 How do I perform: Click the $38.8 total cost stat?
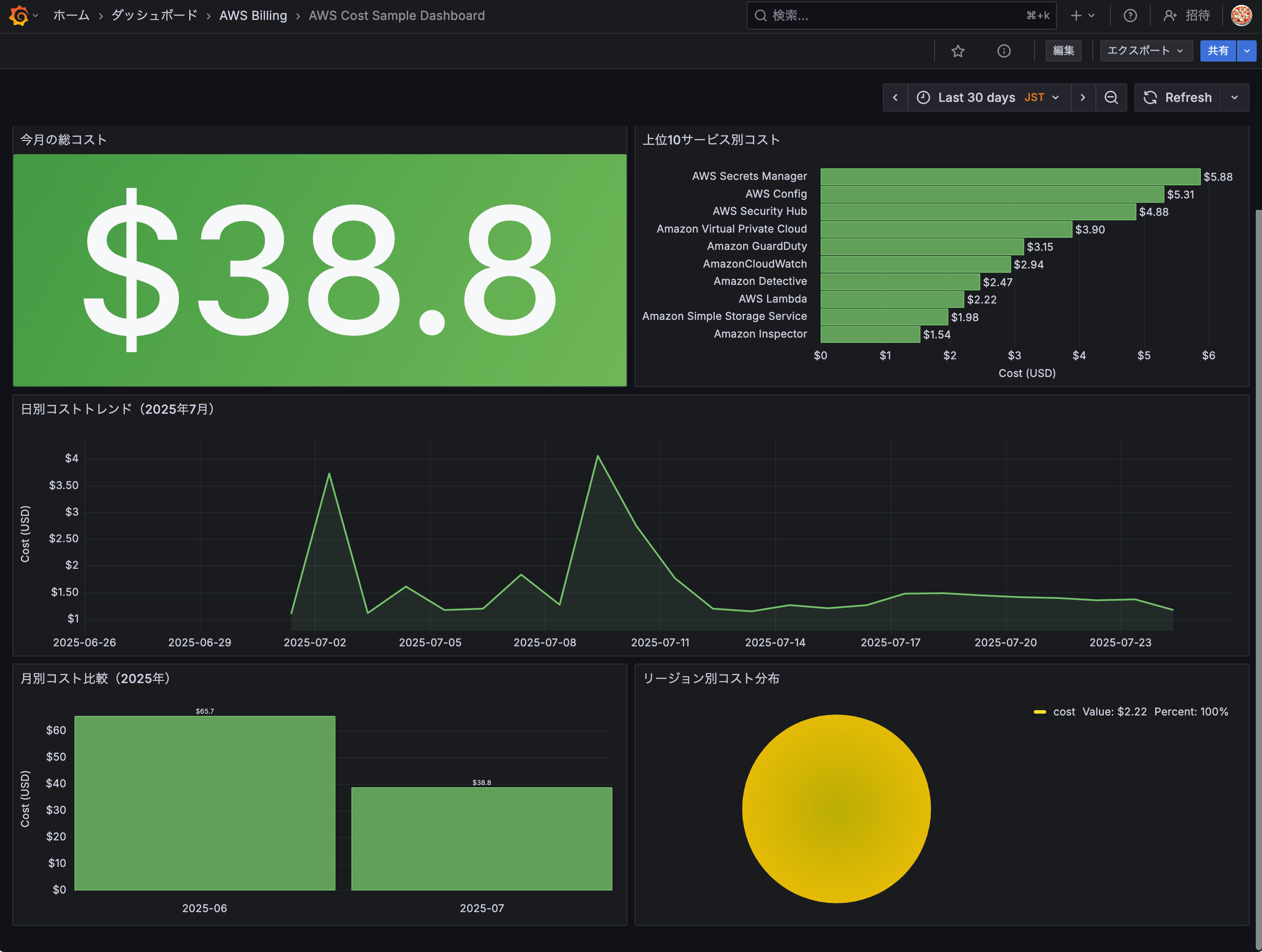tap(319, 270)
